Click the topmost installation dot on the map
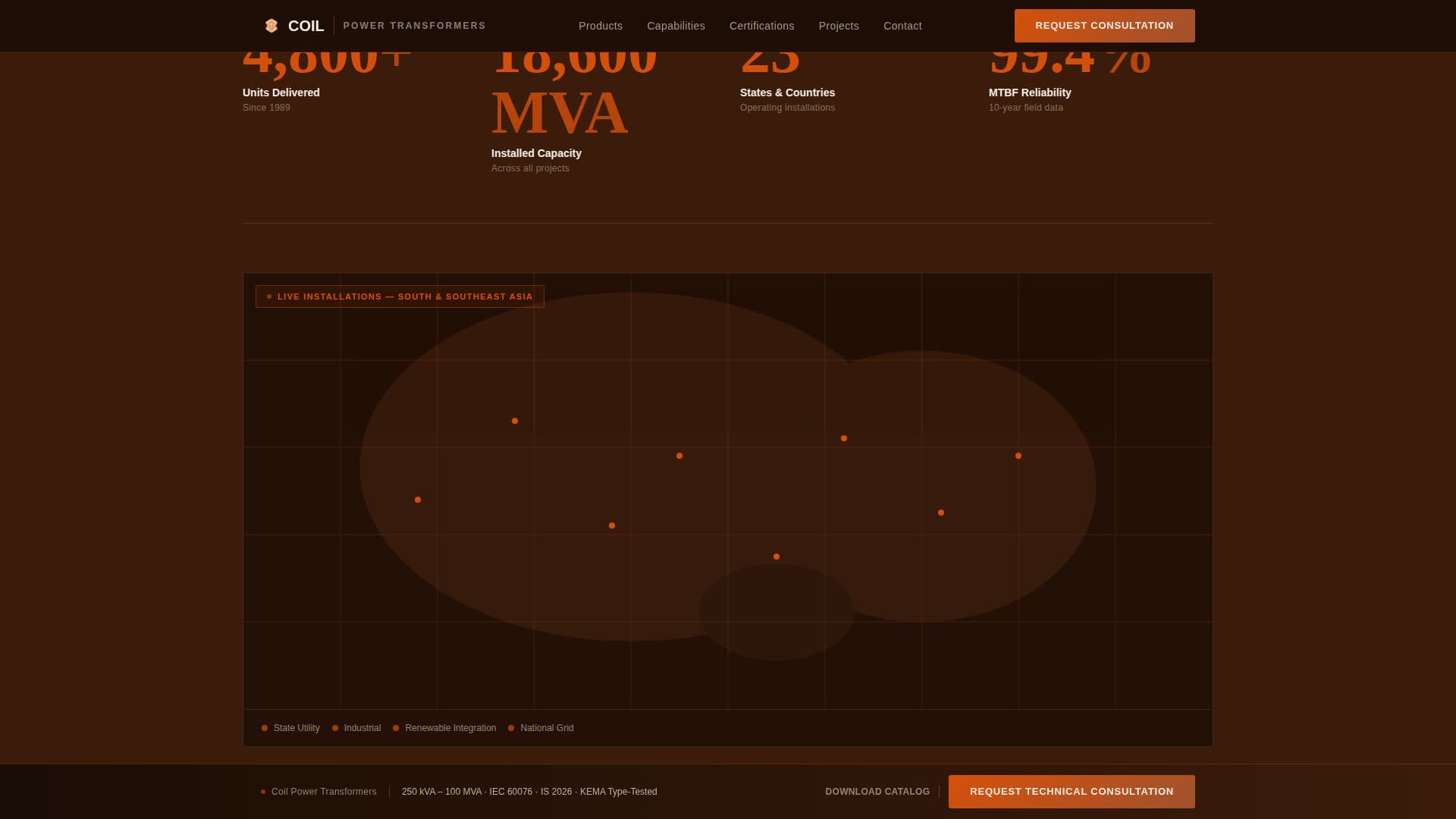This screenshot has width=1456, height=819. [x=515, y=421]
